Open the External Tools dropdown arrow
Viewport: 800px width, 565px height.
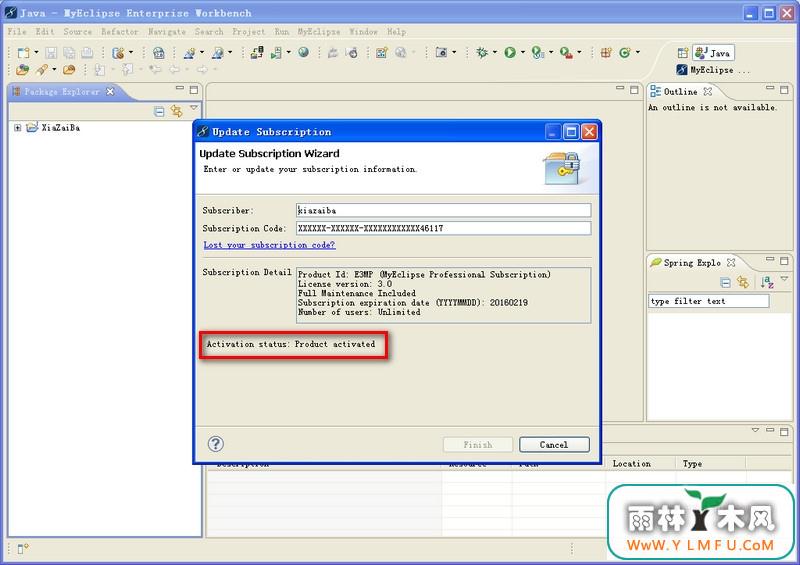coord(579,53)
